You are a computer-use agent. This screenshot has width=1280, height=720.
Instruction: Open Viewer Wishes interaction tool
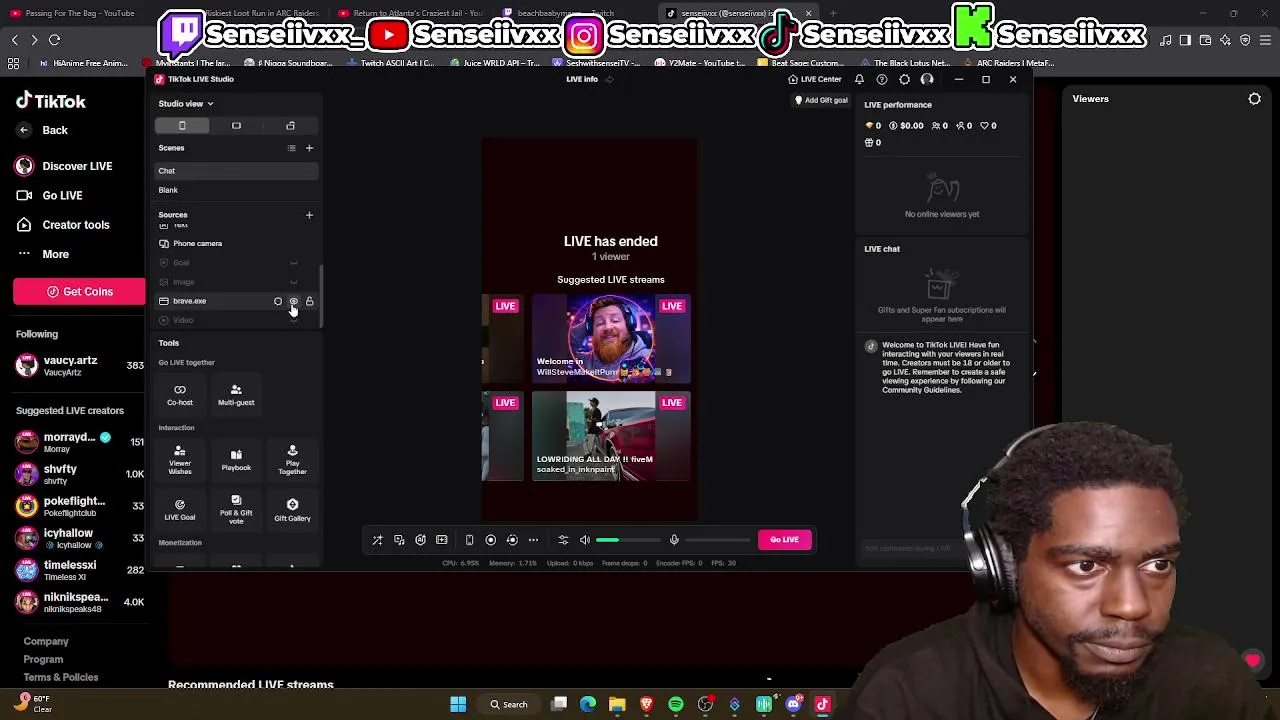click(x=180, y=460)
